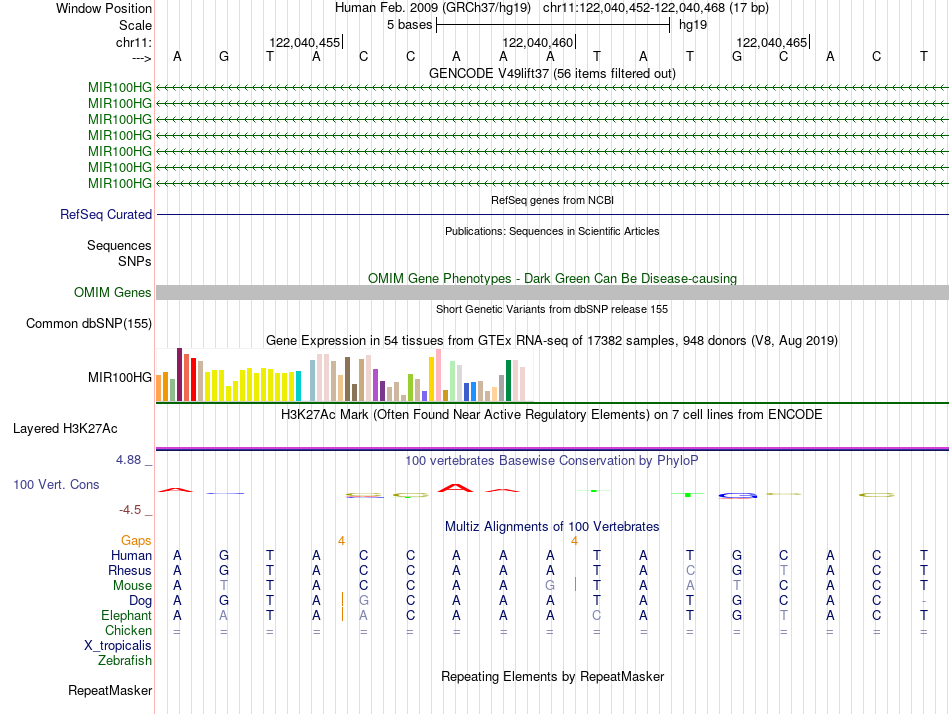Click the OMIM Genes label
The width and height of the screenshot is (950, 714).
(x=113, y=293)
